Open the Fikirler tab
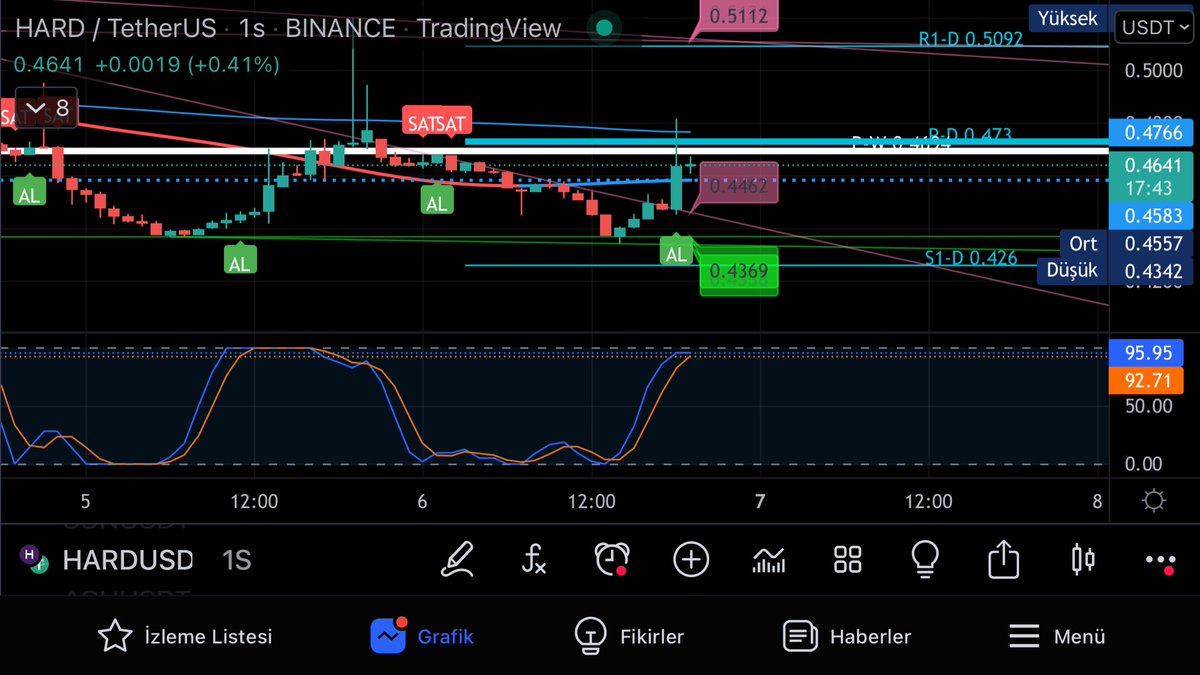This screenshot has width=1200, height=675. [x=629, y=636]
